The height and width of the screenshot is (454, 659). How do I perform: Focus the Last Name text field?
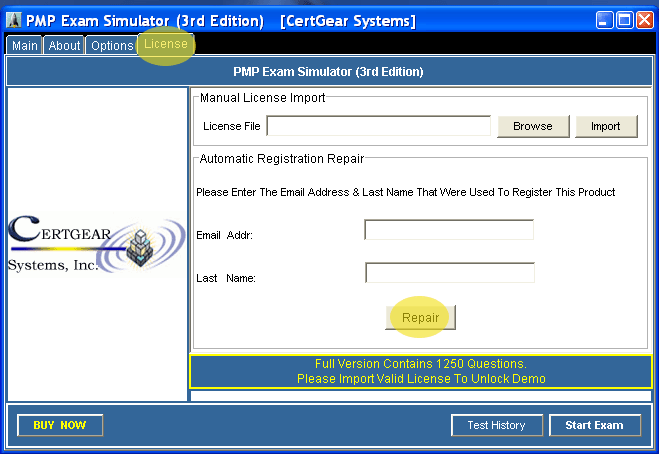(450, 272)
